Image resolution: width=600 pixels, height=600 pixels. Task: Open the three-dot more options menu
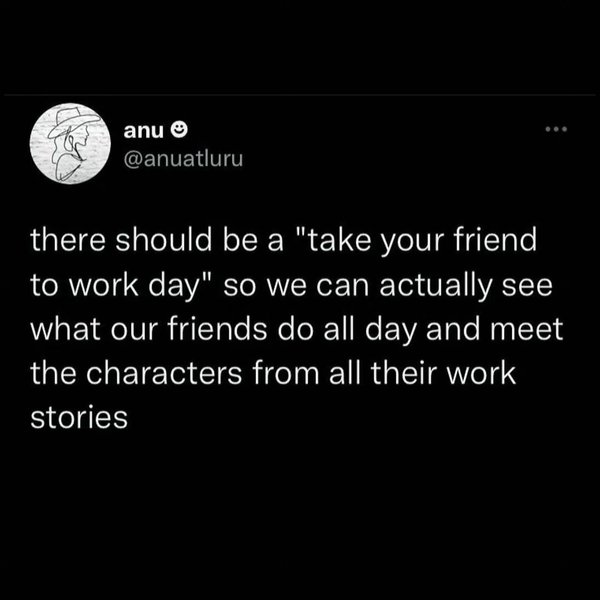(x=556, y=129)
